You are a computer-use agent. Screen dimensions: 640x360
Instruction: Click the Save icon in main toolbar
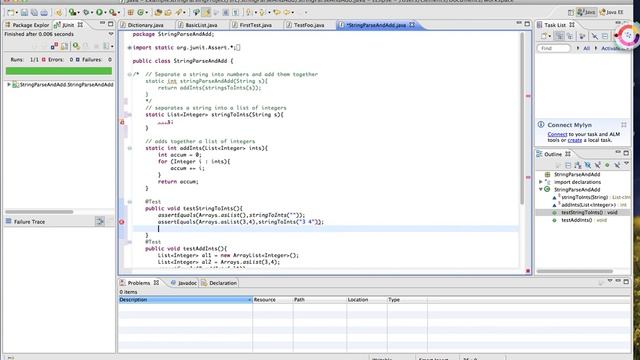click(24, 12)
